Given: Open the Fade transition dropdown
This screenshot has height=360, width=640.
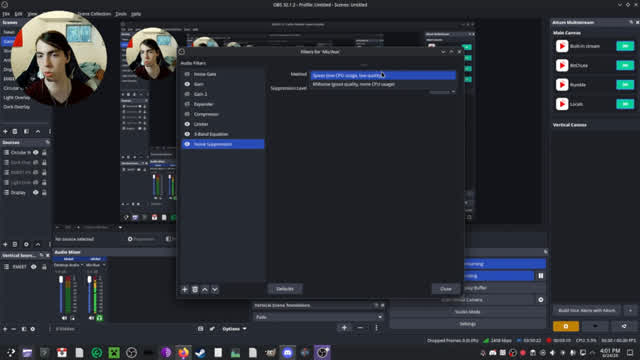Looking at the screenshot, I should (x=318, y=317).
